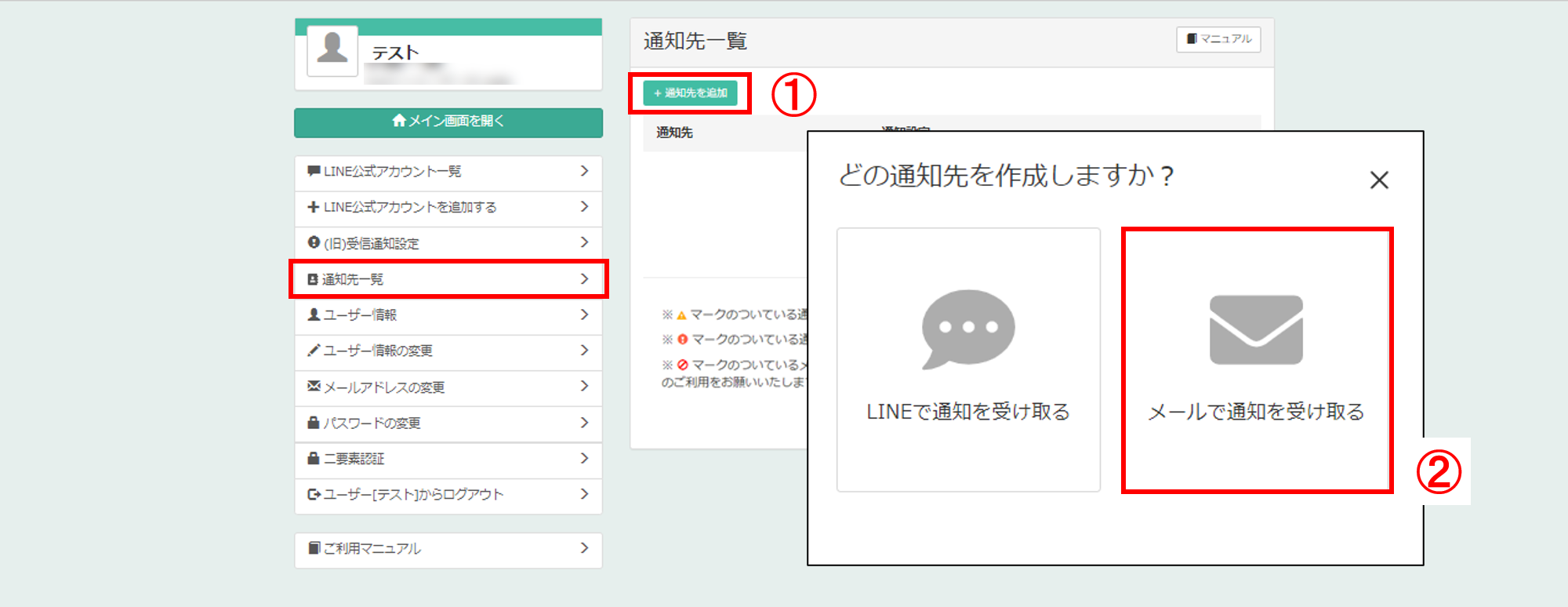Click the logout icon beside ユーザー[テスト]からログアウト
Image resolution: width=1568 pixels, height=607 pixels.
pyautogui.click(x=314, y=494)
